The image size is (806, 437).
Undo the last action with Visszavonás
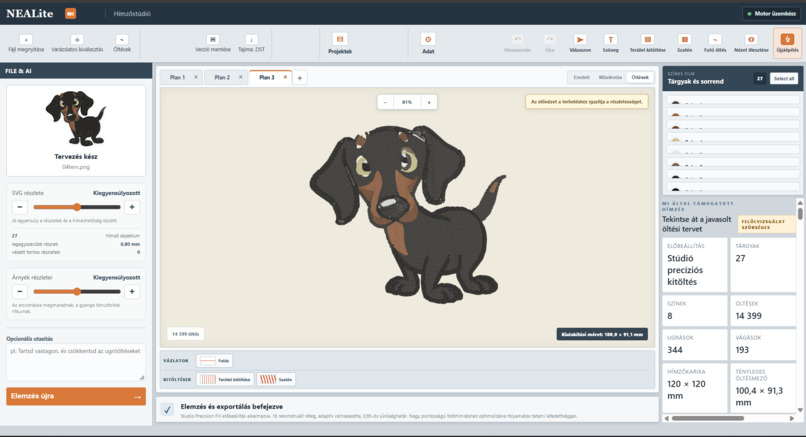point(517,44)
